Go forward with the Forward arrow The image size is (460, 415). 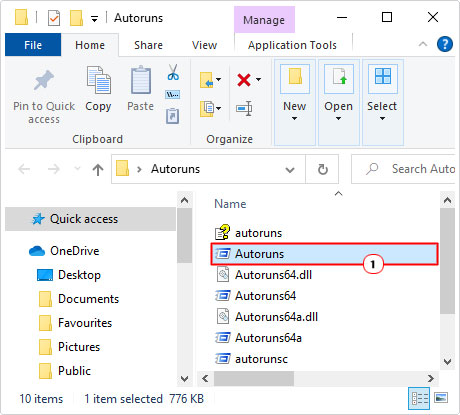[x=54, y=169]
